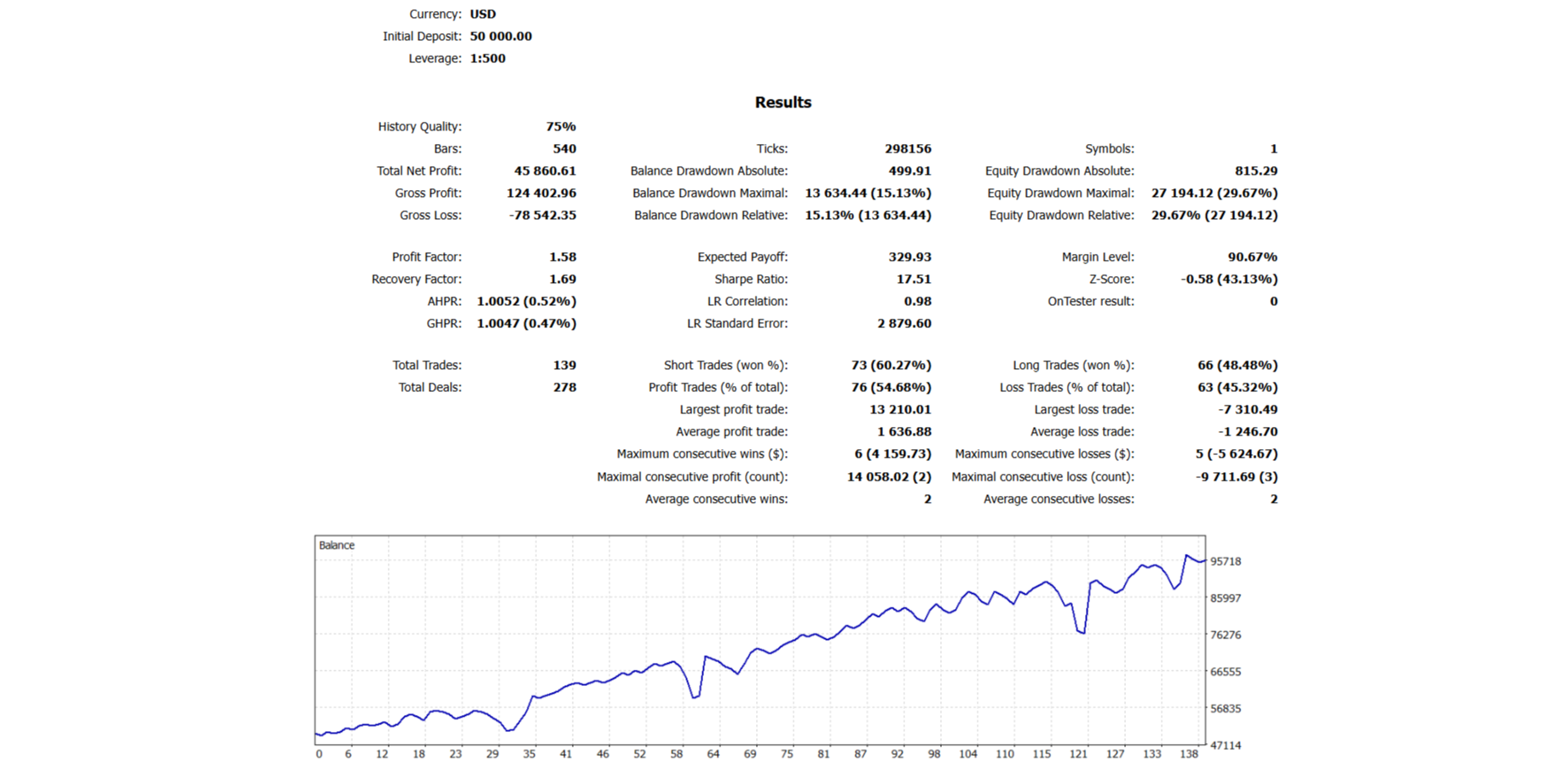
Task: Click the Largest profit trade value 13 210.01
Action: click(900, 410)
